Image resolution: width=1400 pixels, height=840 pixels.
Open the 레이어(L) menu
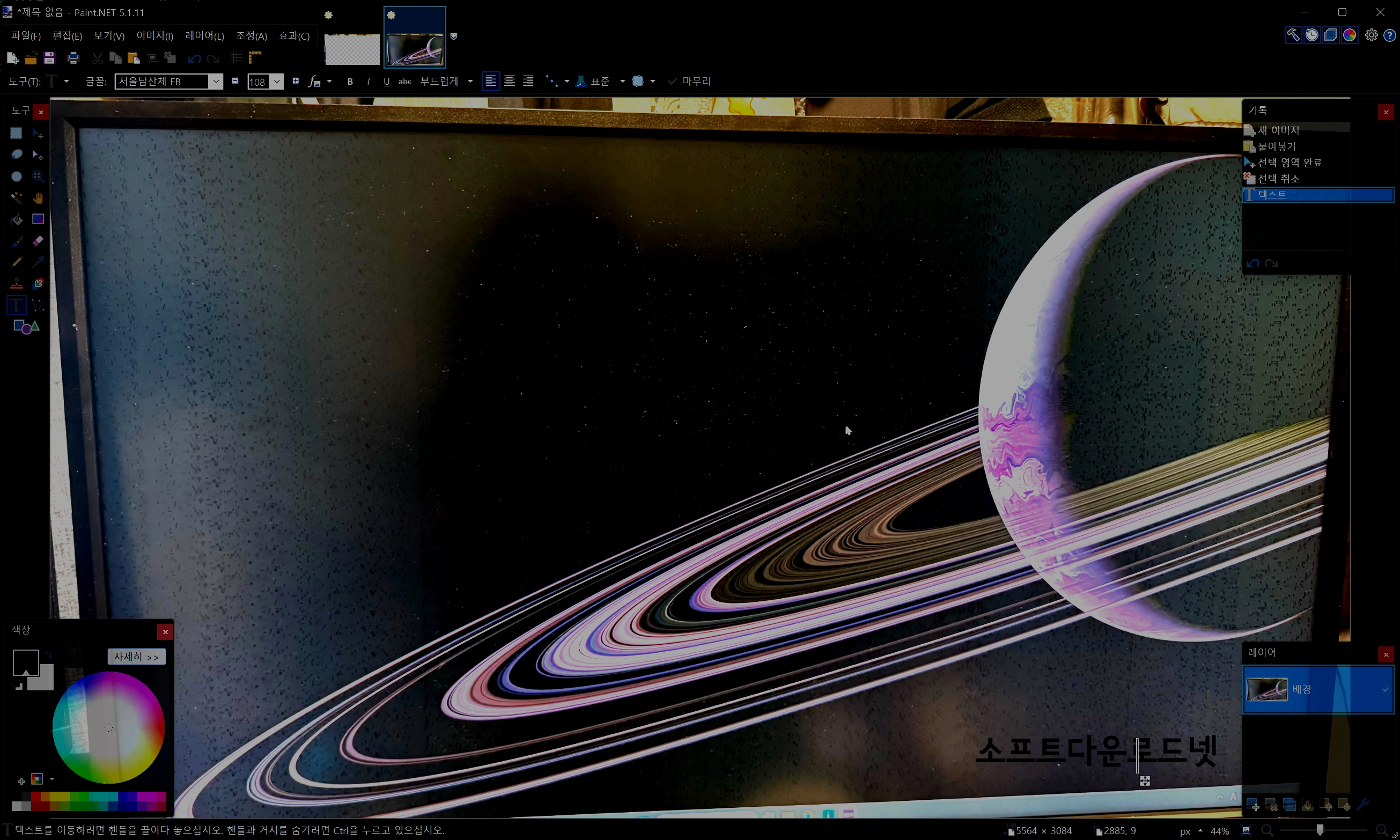(204, 36)
